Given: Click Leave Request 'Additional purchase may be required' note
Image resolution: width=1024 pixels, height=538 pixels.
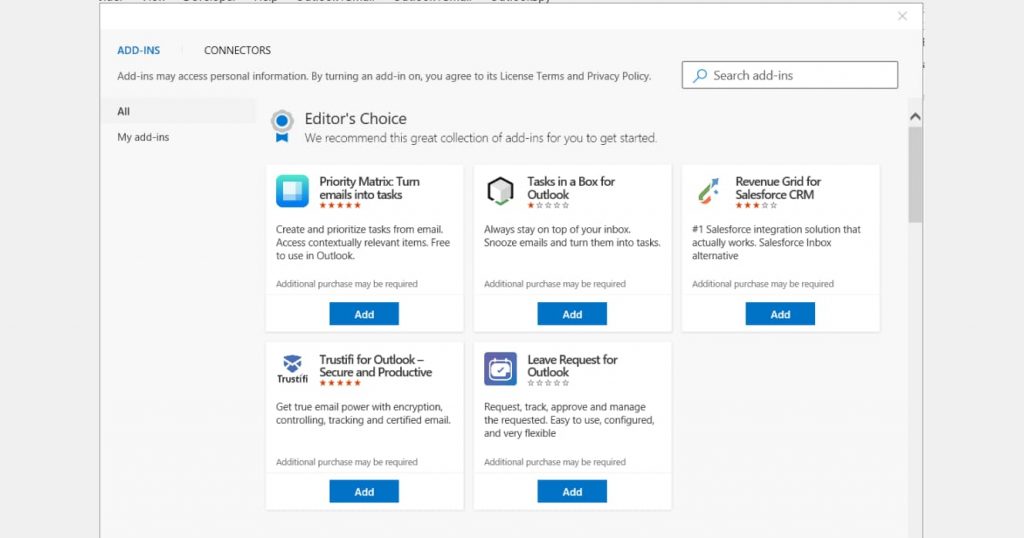Looking at the screenshot, I should 554,462.
